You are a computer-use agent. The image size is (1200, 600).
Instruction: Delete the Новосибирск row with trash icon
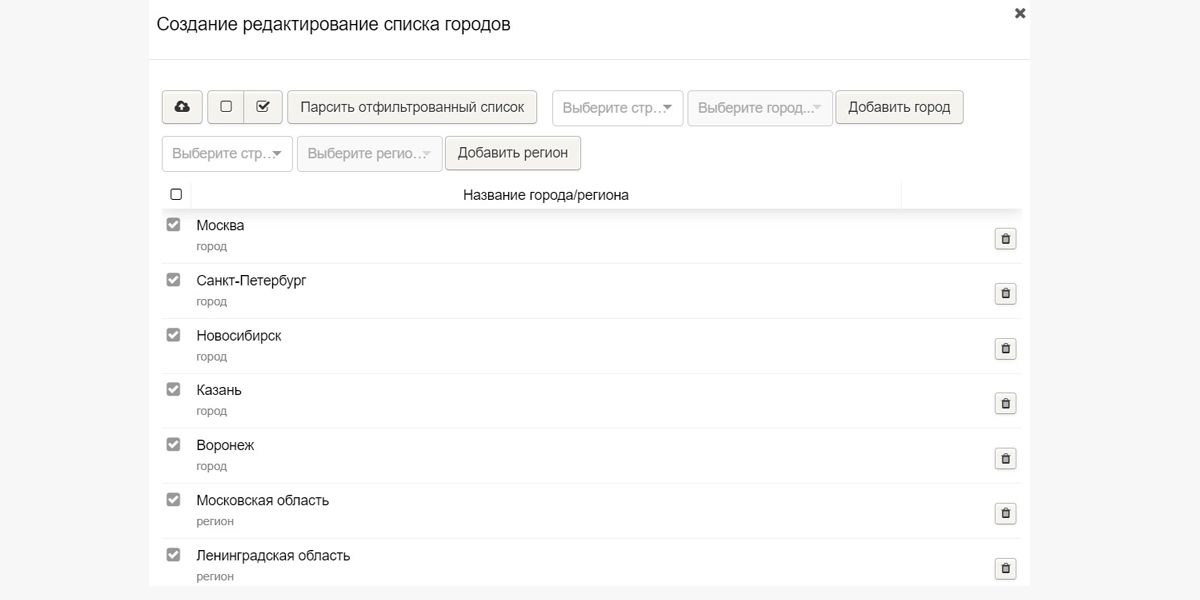(x=1005, y=349)
